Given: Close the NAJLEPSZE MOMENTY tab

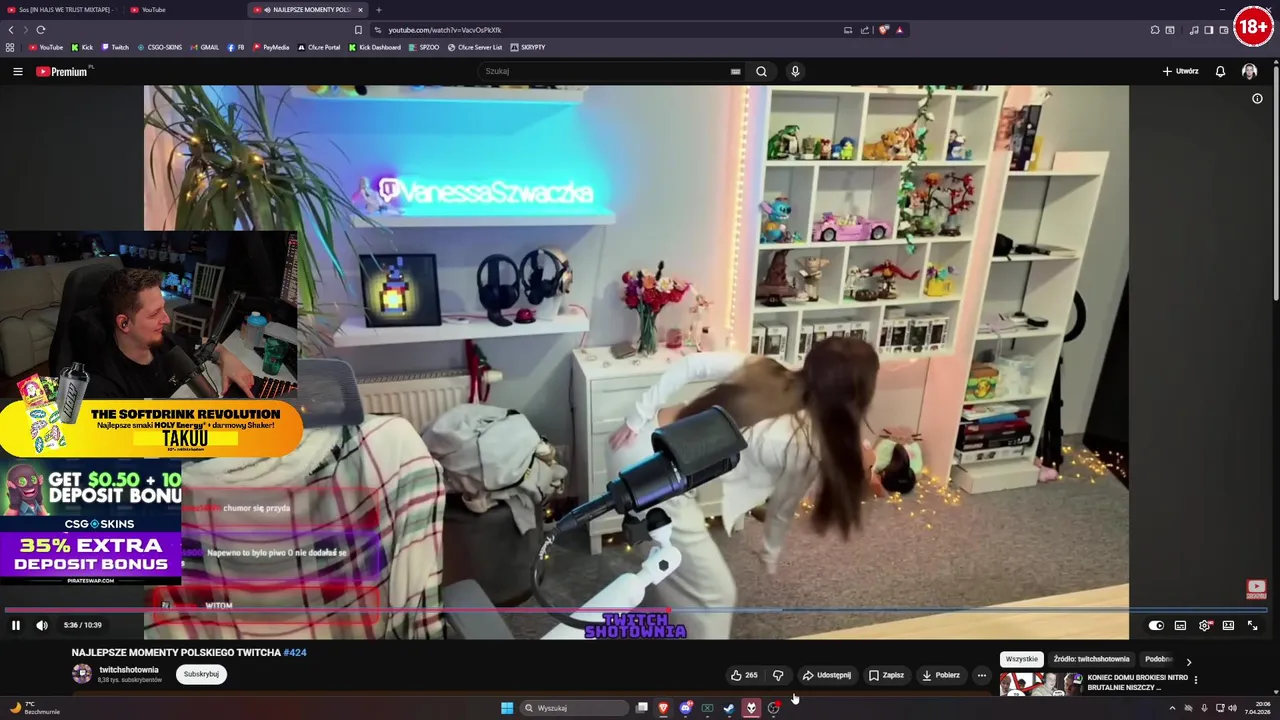Looking at the screenshot, I should click(360, 10).
